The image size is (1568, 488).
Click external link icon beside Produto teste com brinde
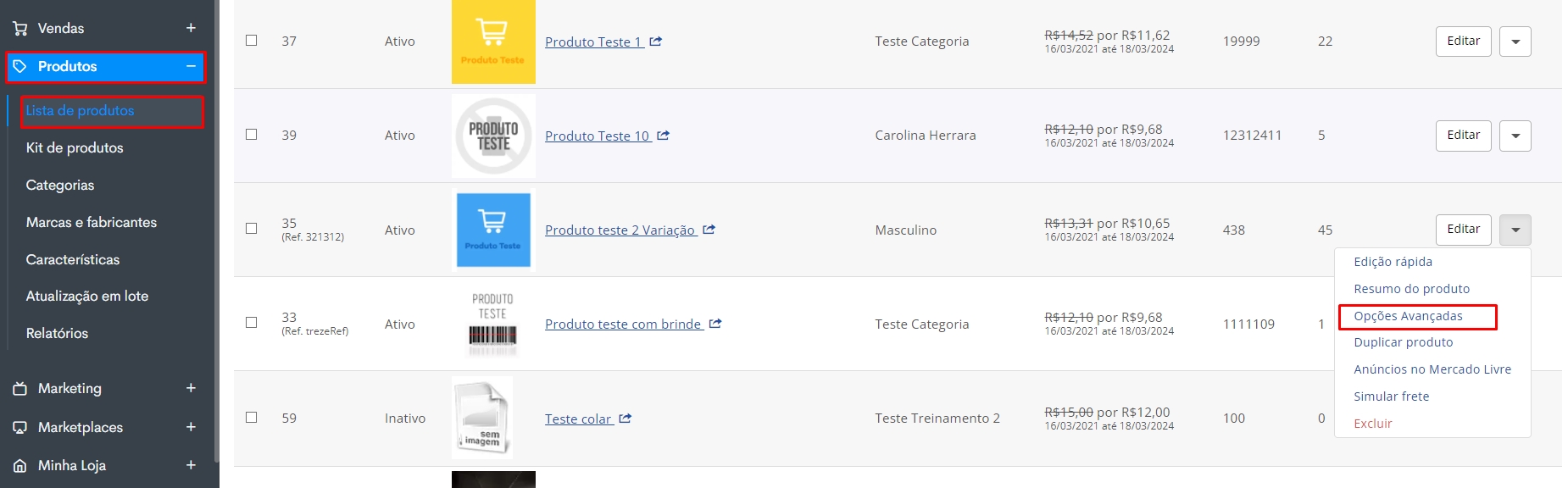[715, 324]
